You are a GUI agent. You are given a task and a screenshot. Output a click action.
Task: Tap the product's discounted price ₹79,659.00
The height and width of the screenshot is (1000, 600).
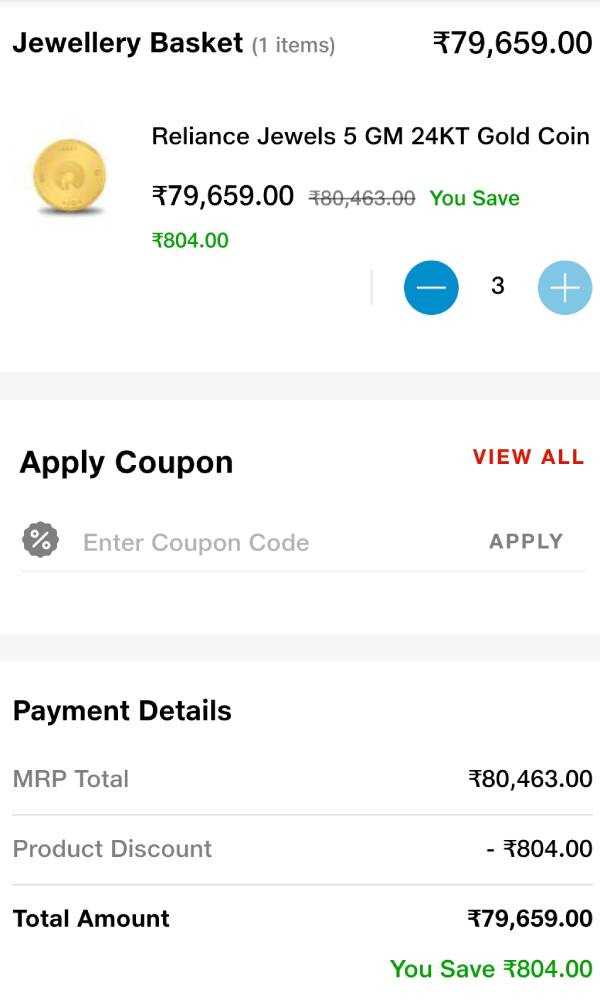[x=223, y=196]
